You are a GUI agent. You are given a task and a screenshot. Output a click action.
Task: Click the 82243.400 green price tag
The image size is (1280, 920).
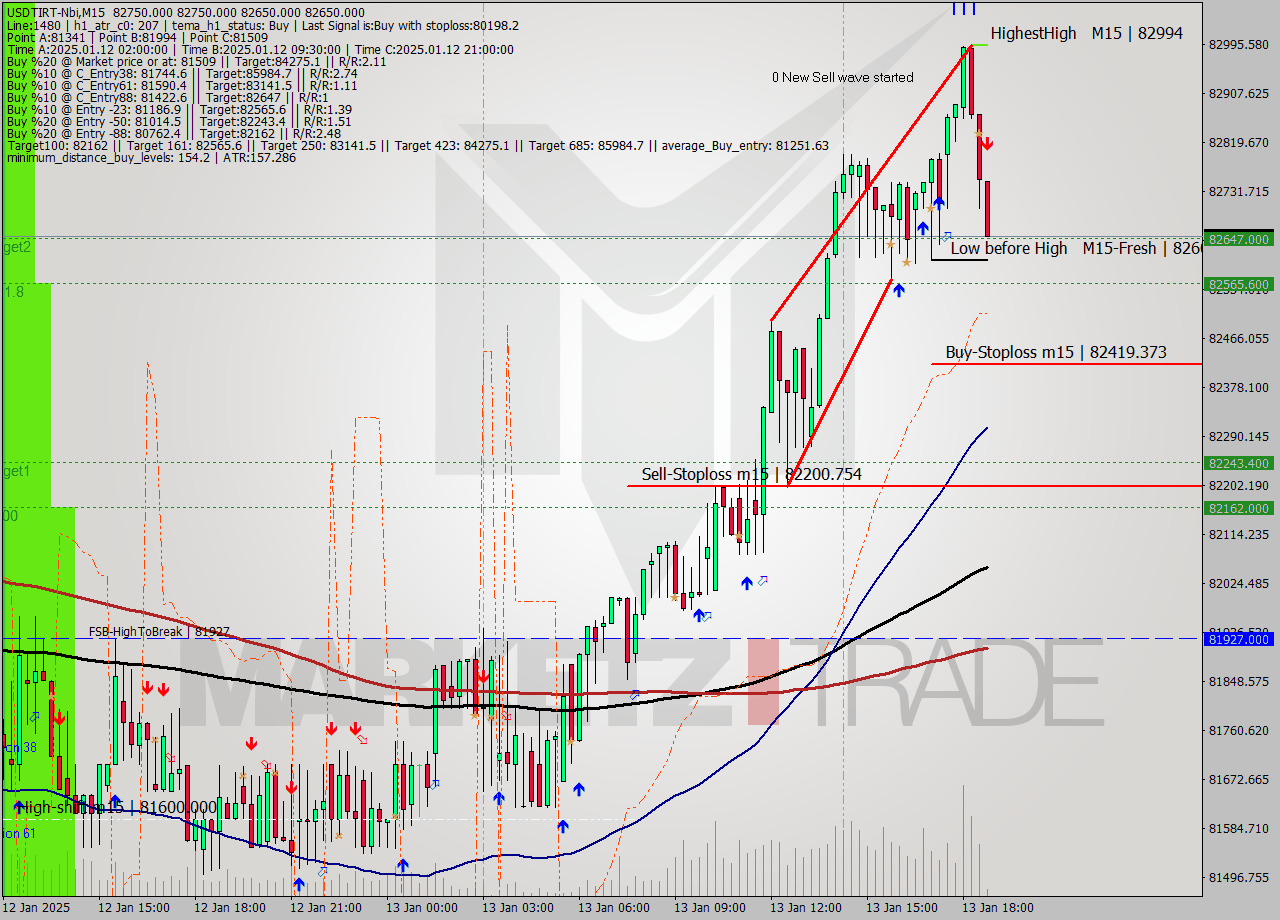tap(1240, 463)
